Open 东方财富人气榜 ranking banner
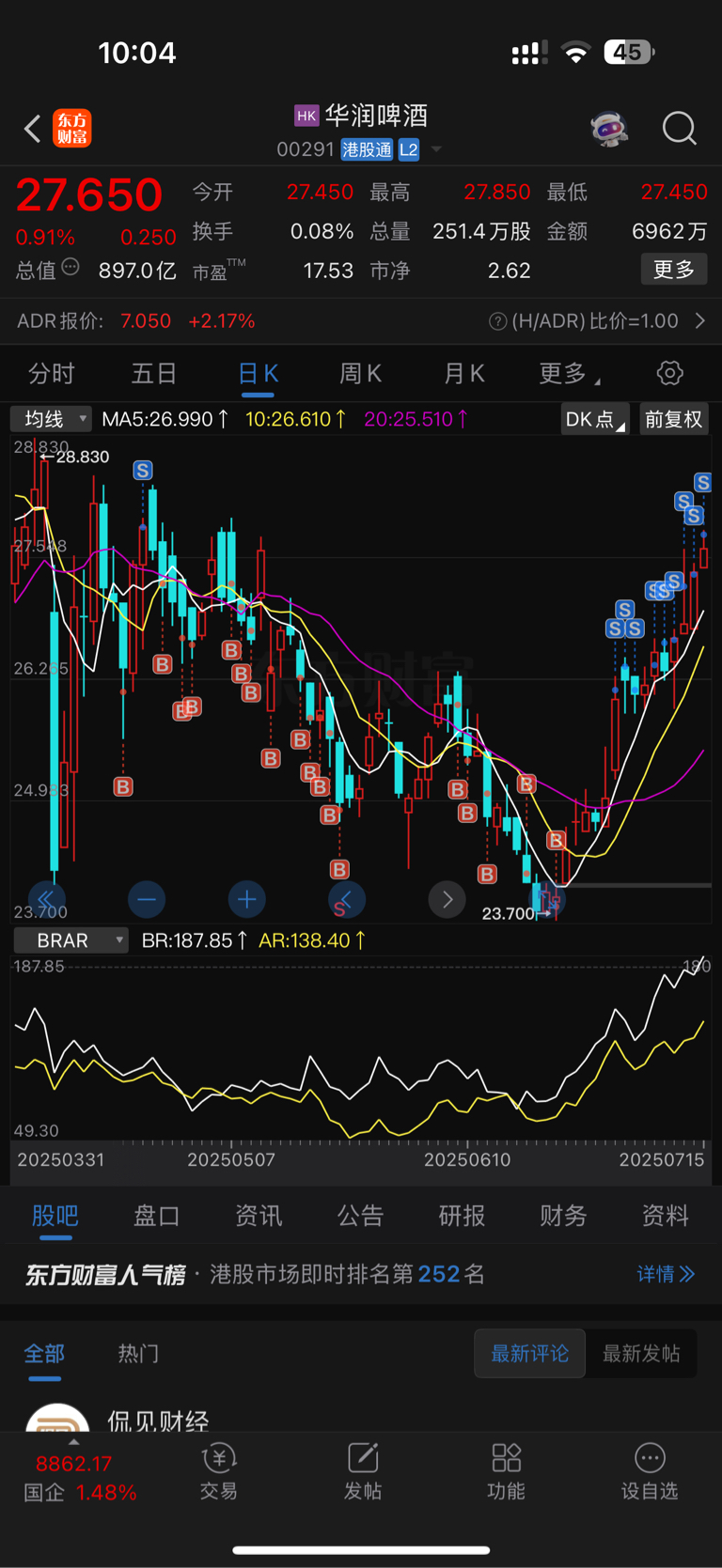Screen dimensions: 722x1568 point(361,1274)
